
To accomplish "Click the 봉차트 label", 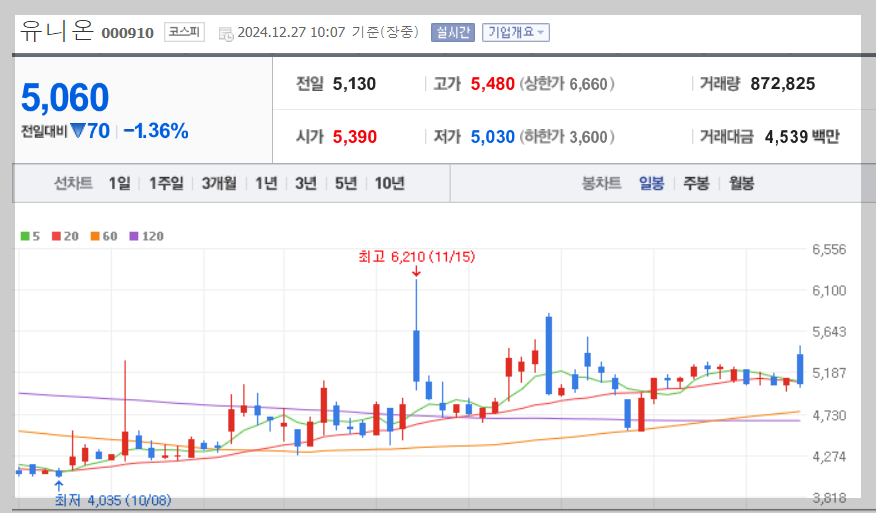I will 601,183.
